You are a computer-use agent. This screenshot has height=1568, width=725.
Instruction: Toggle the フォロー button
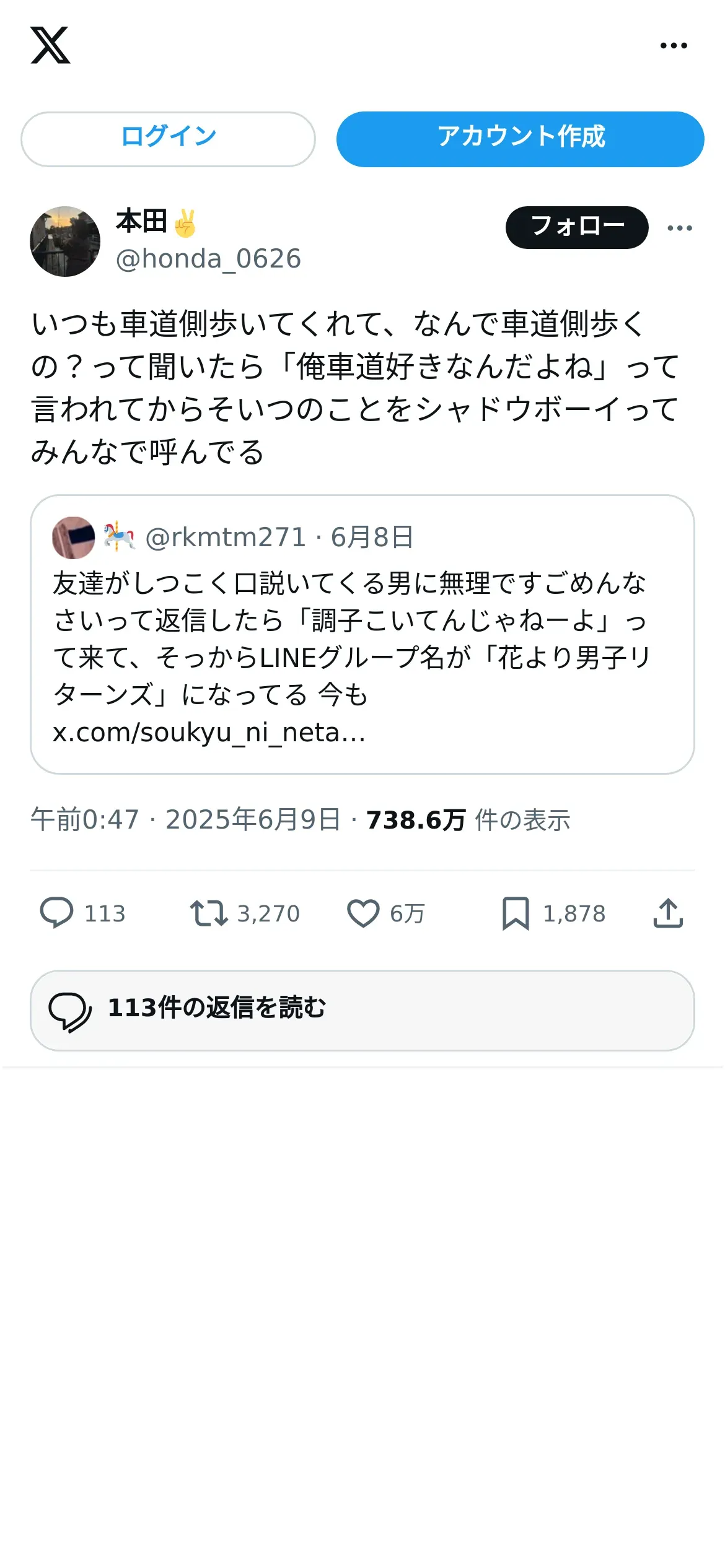[x=576, y=227]
